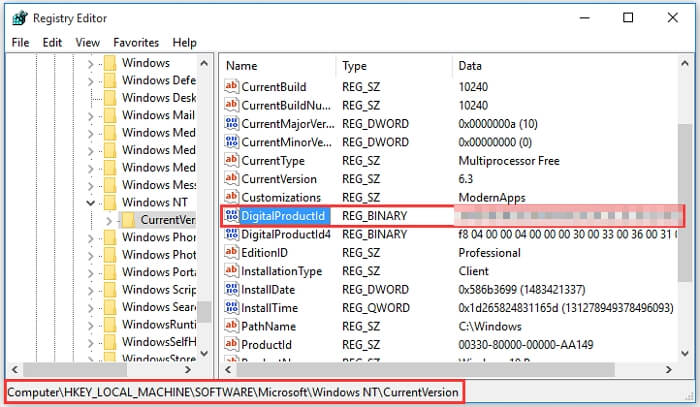Screen dimensions: 700x407
Task: Collapse the Windows NT tree node
Action: [x=91, y=202]
